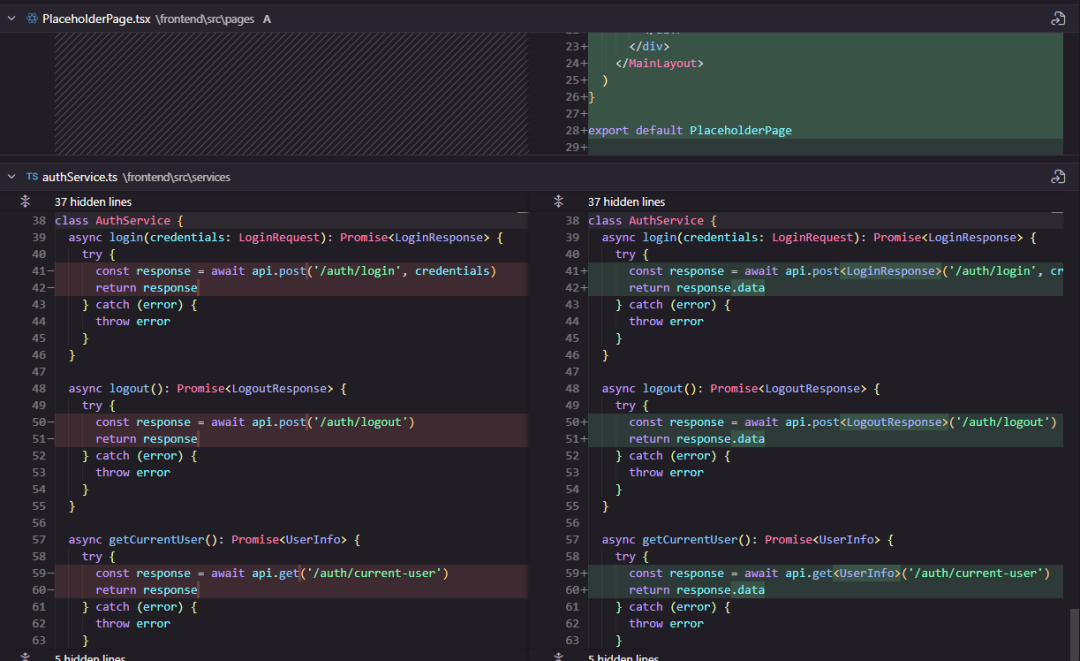Click line number 29 in PlaceholderPage diff
Screen dimensions: 1080x661
click(572, 147)
